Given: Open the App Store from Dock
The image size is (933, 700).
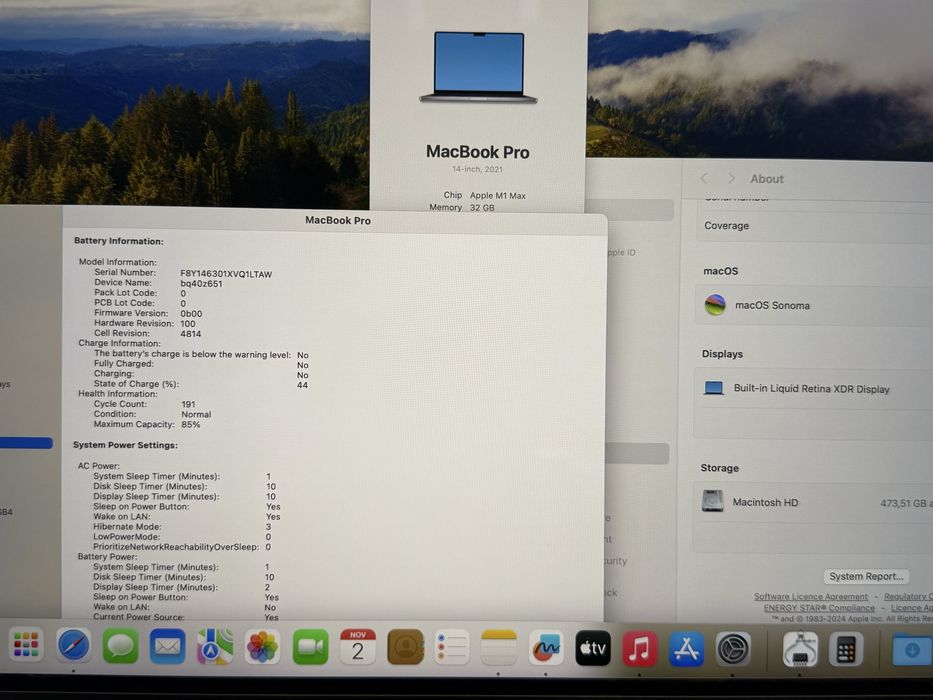Looking at the screenshot, I should tap(687, 648).
